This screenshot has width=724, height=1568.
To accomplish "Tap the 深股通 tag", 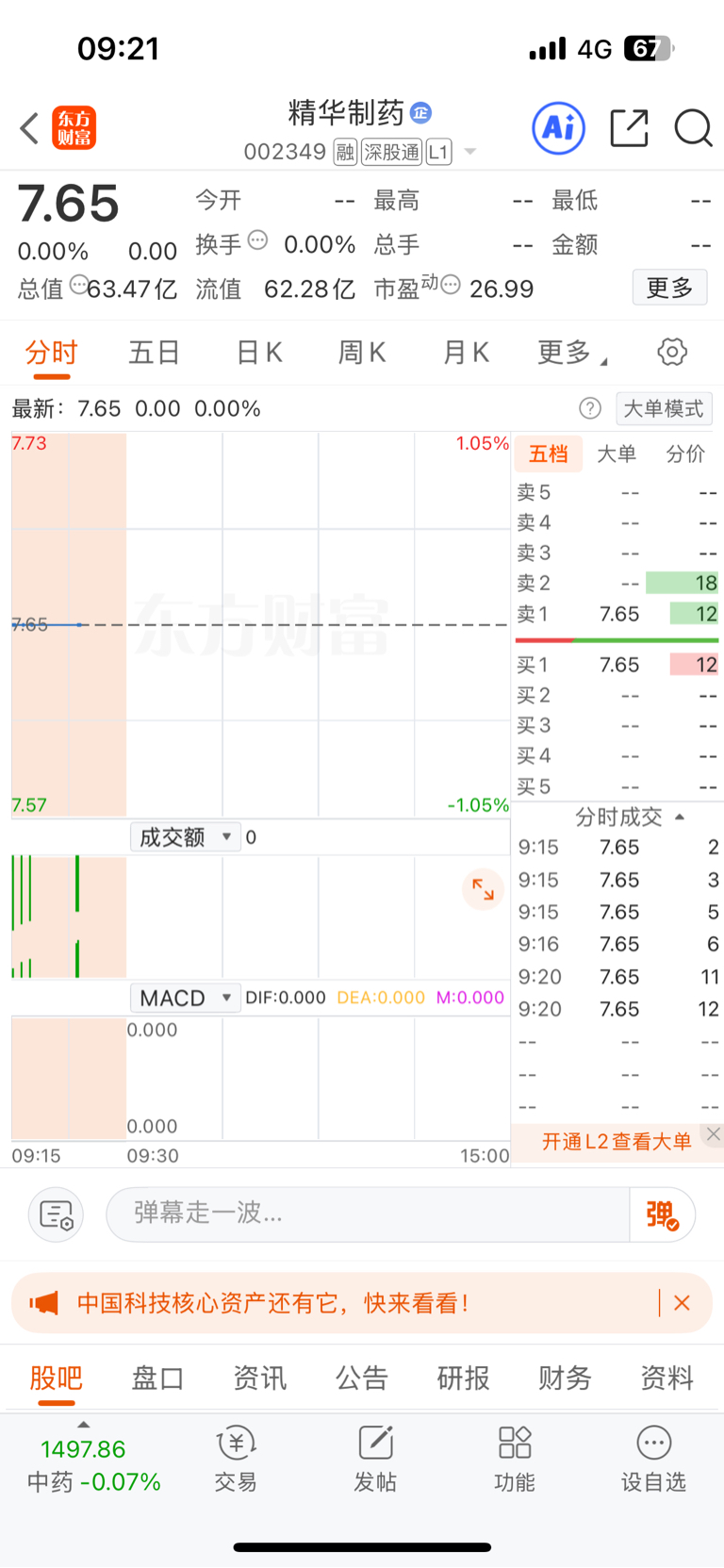I will click(x=392, y=152).
